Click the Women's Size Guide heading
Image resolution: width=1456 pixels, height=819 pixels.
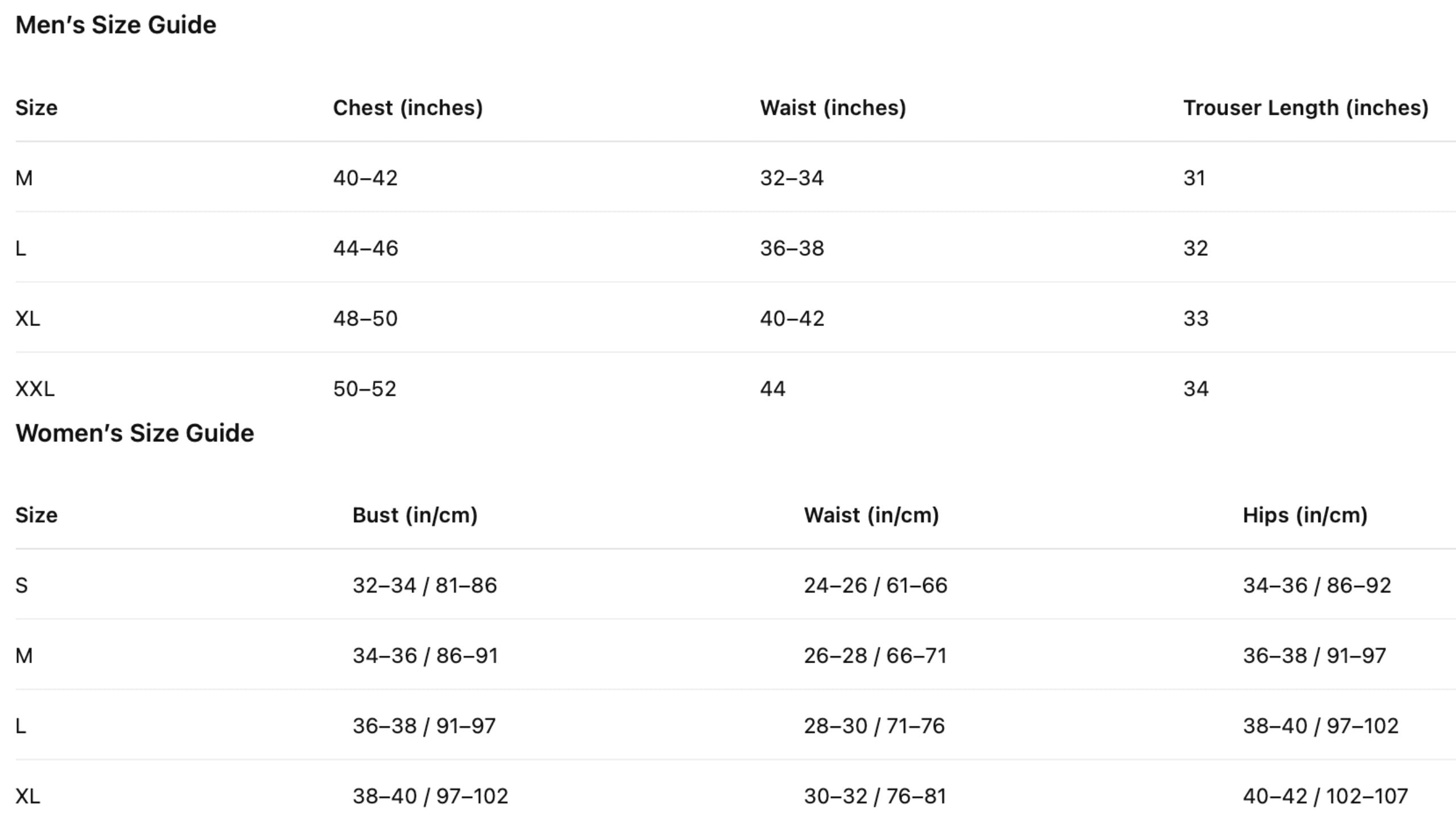click(x=135, y=433)
